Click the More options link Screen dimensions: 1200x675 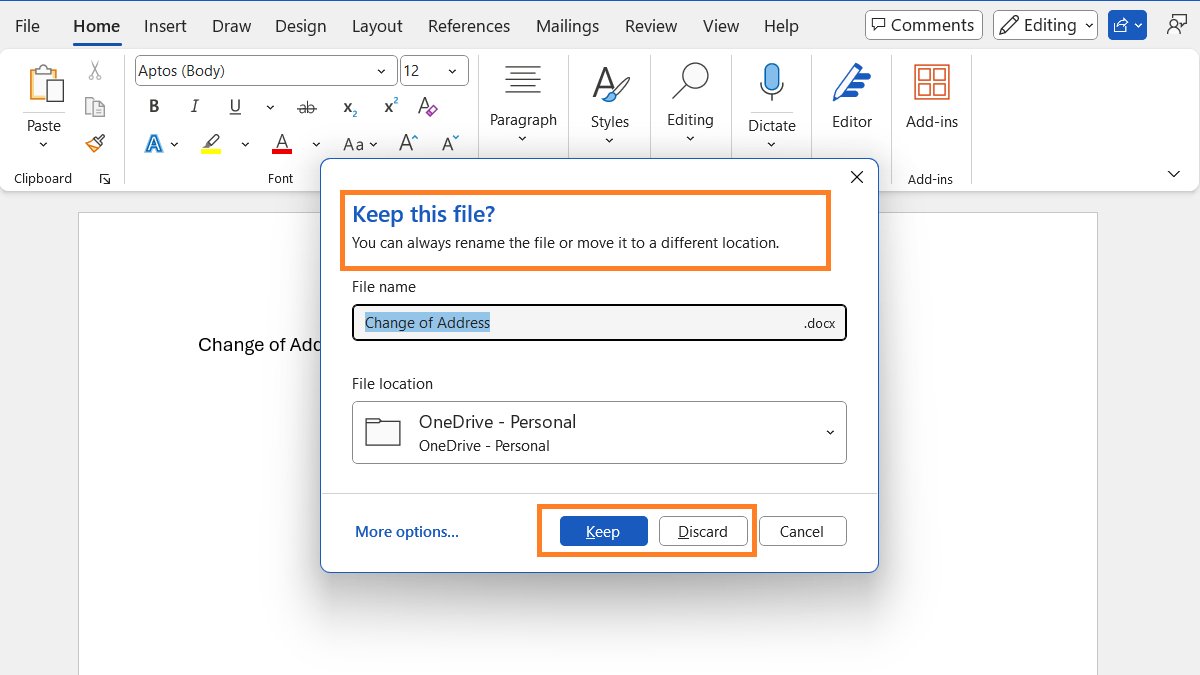point(407,532)
